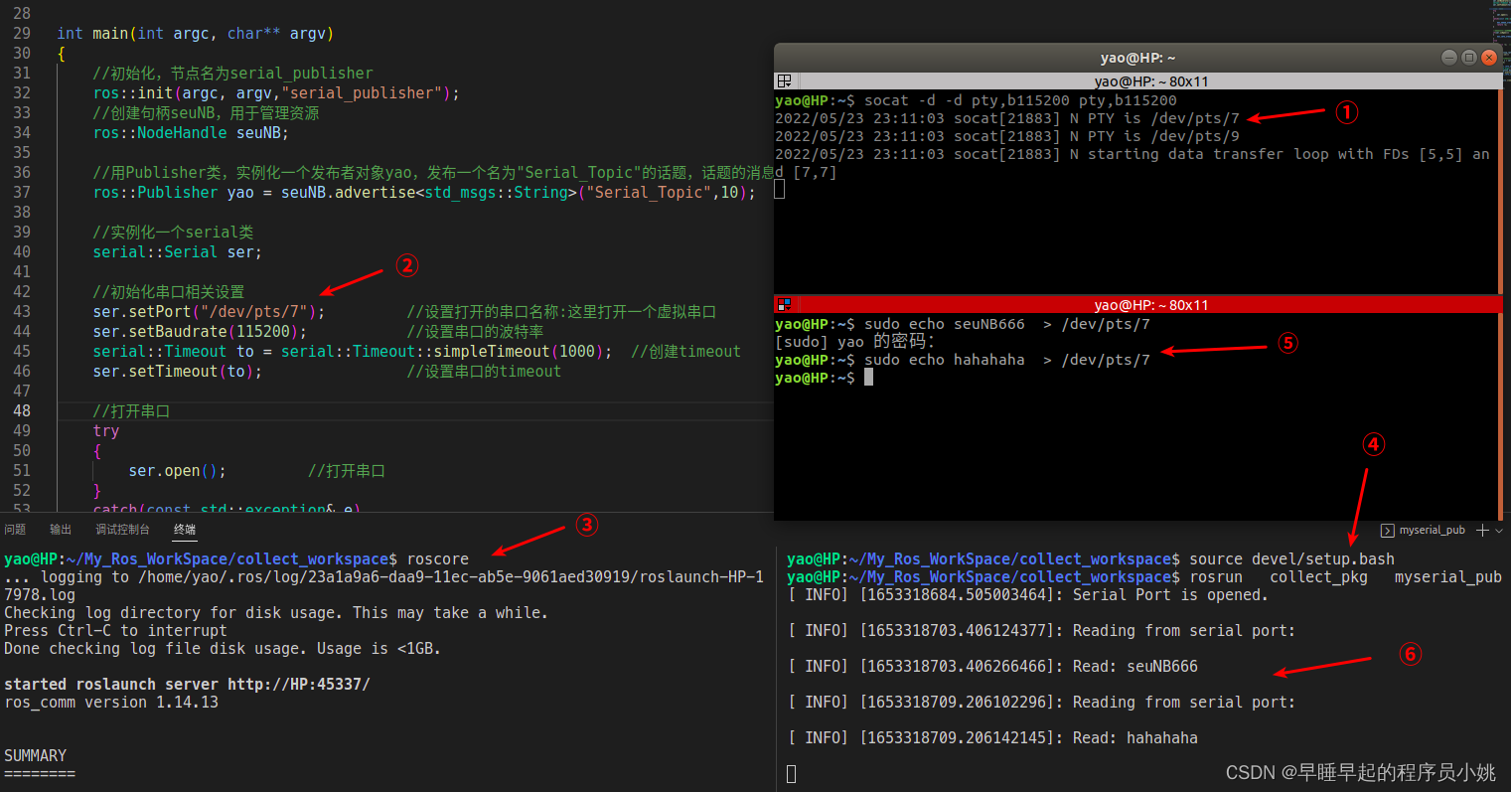
Task: Click the 'Read: hahahaha' log line
Action: [993, 738]
